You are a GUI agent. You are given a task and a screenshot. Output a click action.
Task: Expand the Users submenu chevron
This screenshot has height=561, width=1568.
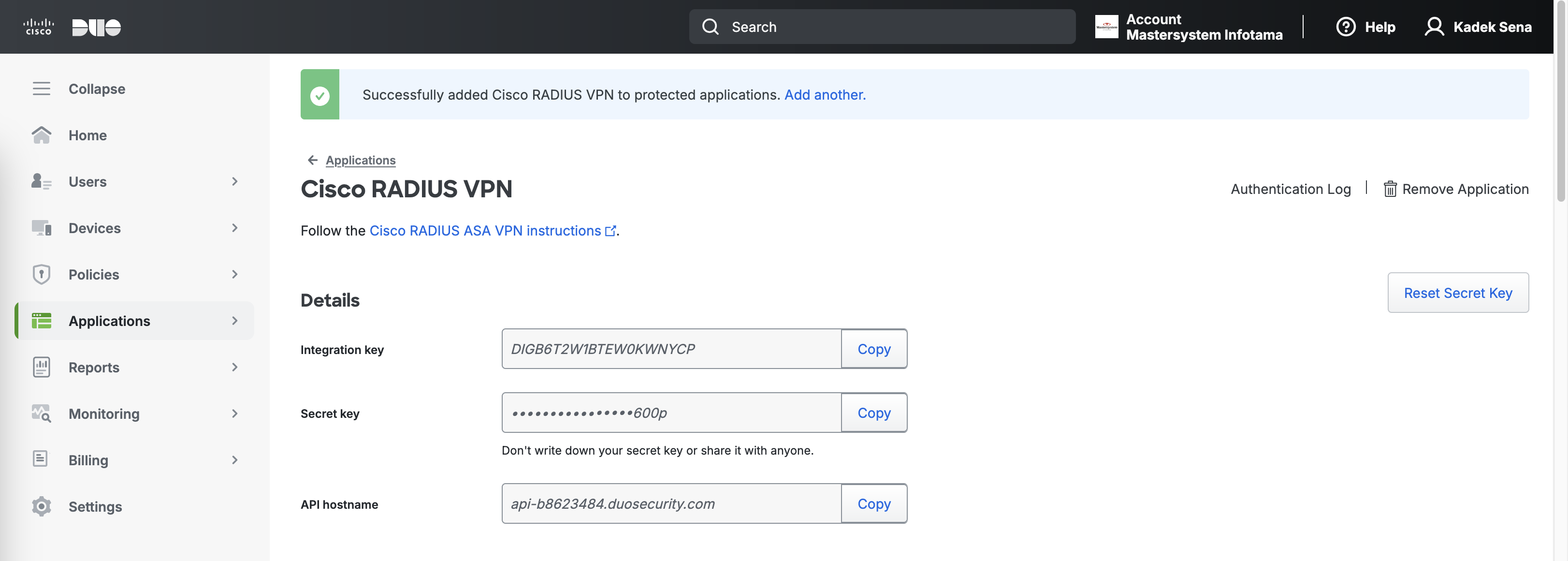click(235, 181)
